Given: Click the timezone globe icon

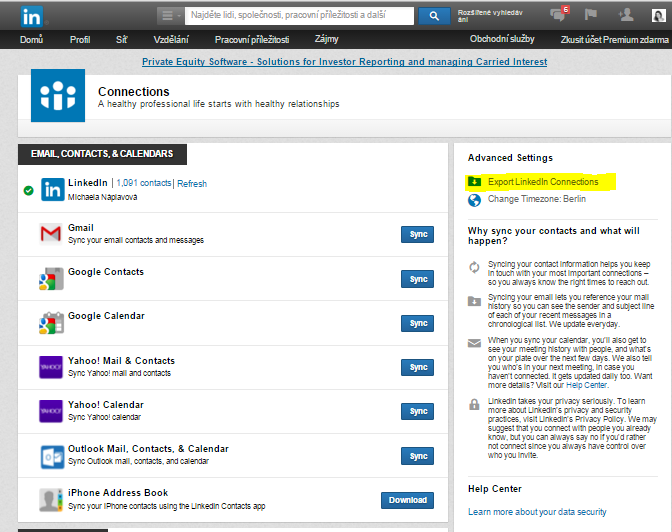Looking at the screenshot, I should 474,200.
